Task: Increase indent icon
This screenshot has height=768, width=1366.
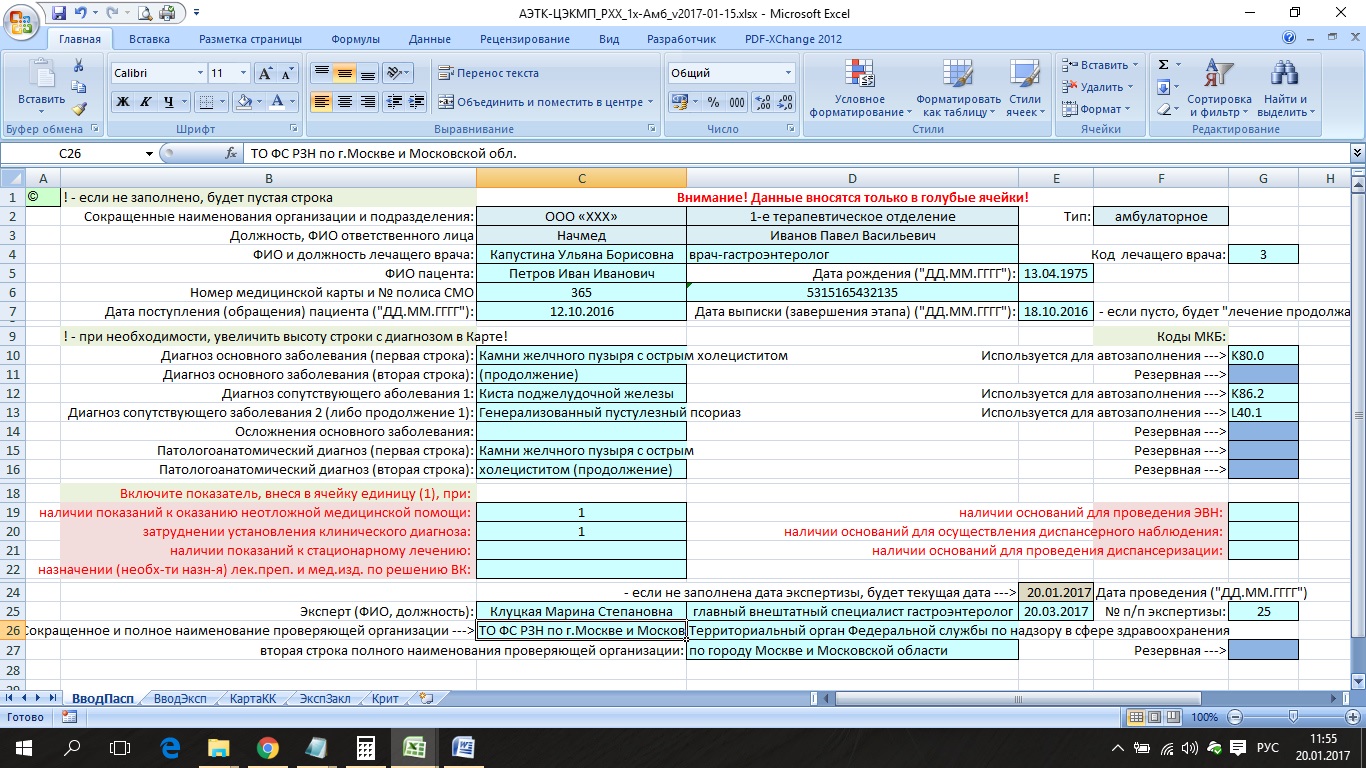Action: click(x=418, y=102)
